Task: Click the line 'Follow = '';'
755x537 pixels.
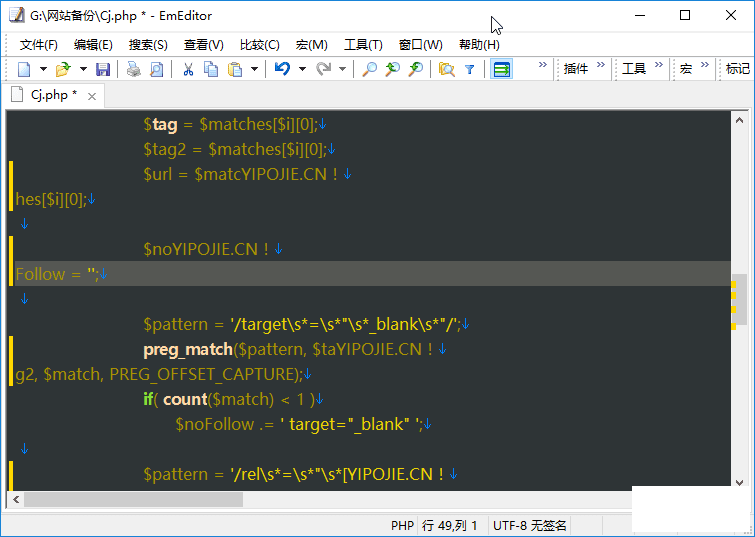Action: (x=57, y=274)
